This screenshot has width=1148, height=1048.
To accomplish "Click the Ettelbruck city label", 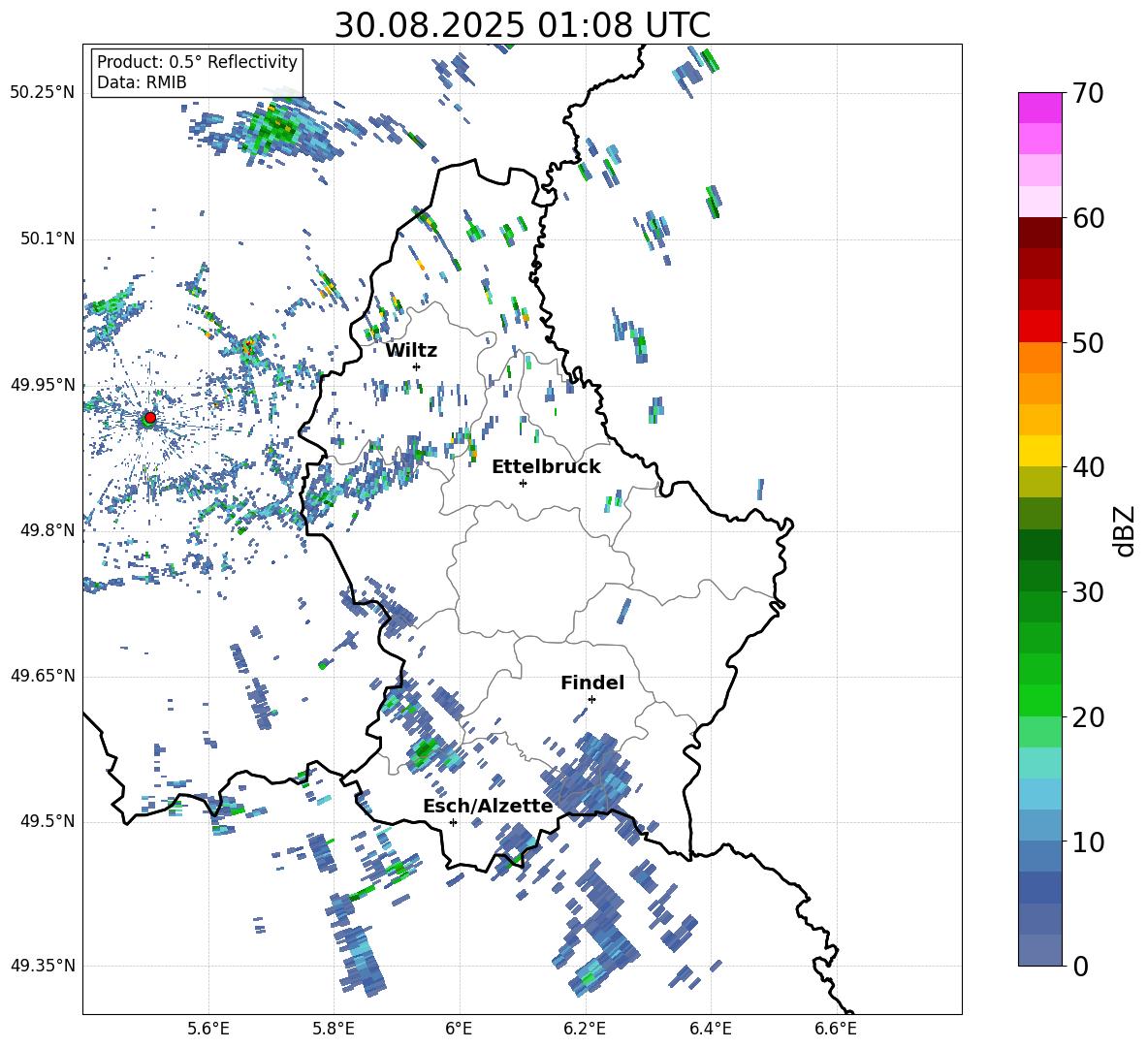I will point(546,467).
